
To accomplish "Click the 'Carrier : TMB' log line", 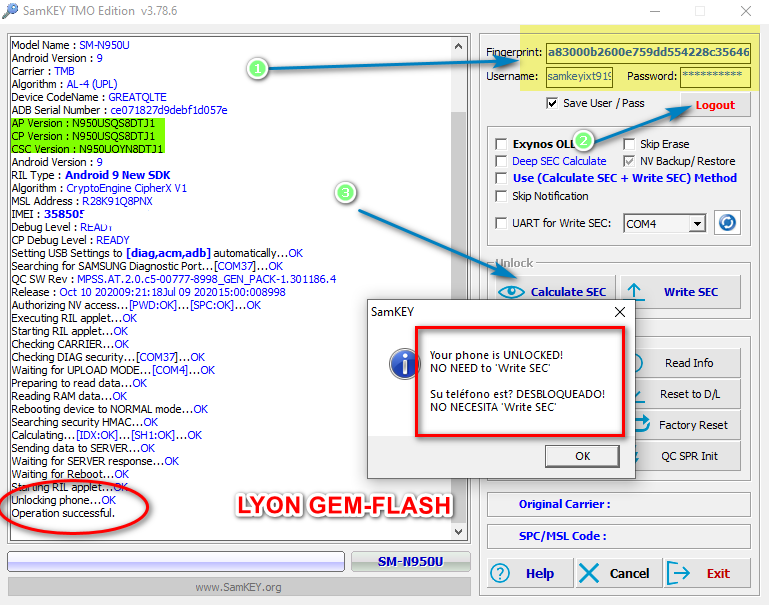I will pyautogui.click(x=43, y=72).
